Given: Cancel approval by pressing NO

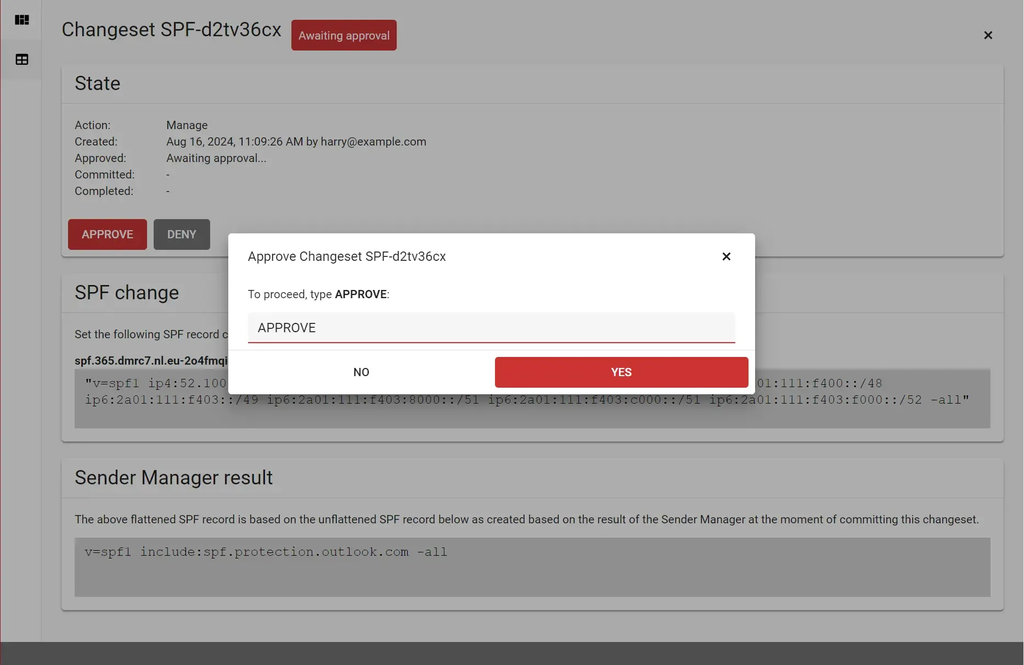Looking at the screenshot, I should (x=361, y=372).
